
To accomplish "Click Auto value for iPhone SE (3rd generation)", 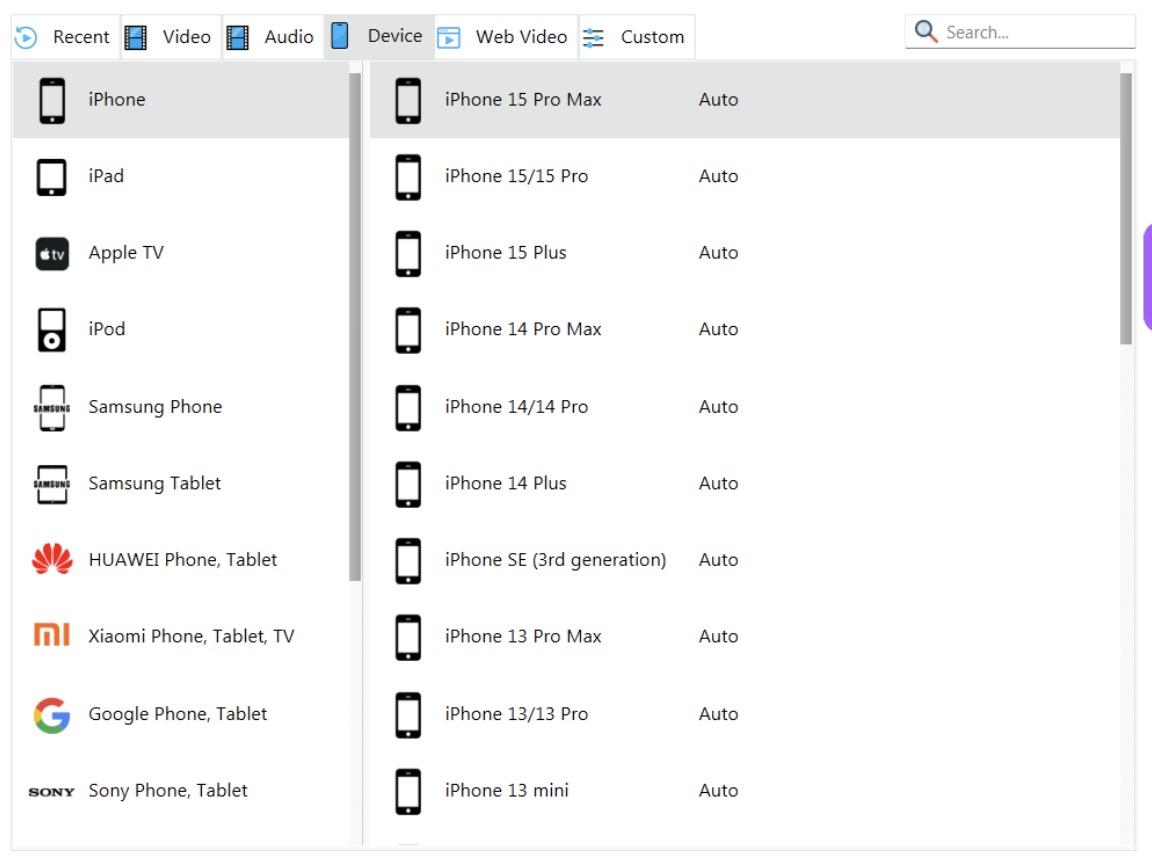I will [x=719, y=559].
